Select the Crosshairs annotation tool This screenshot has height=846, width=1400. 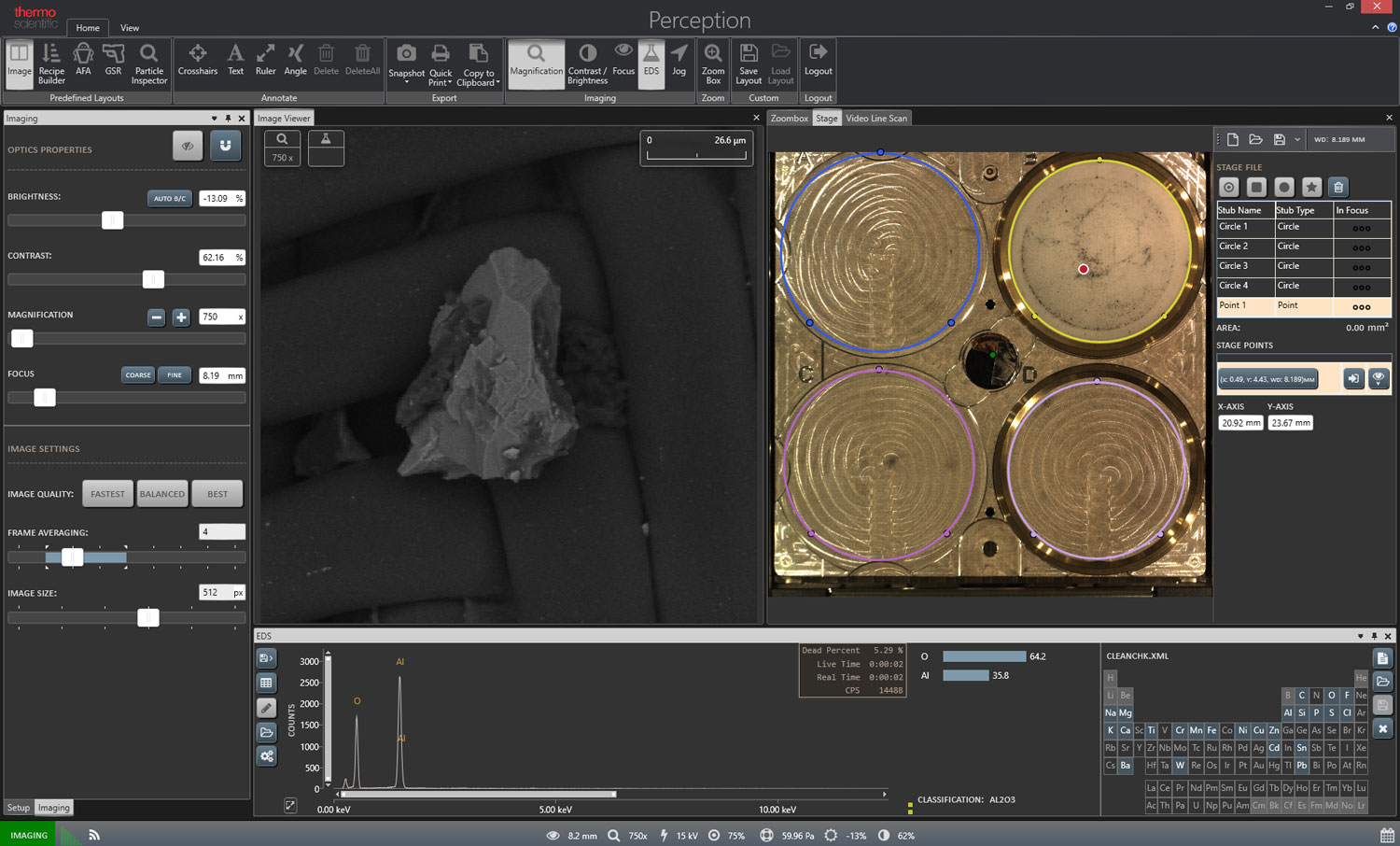point(198,60)
